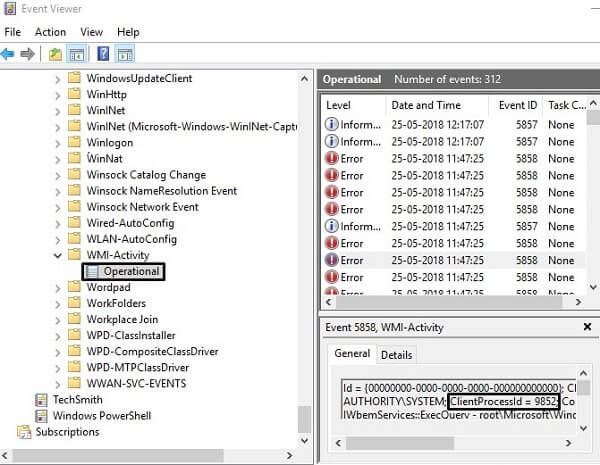Open the Help menu
The width and height of the screenshot is (600, 465).
(128, 32)
